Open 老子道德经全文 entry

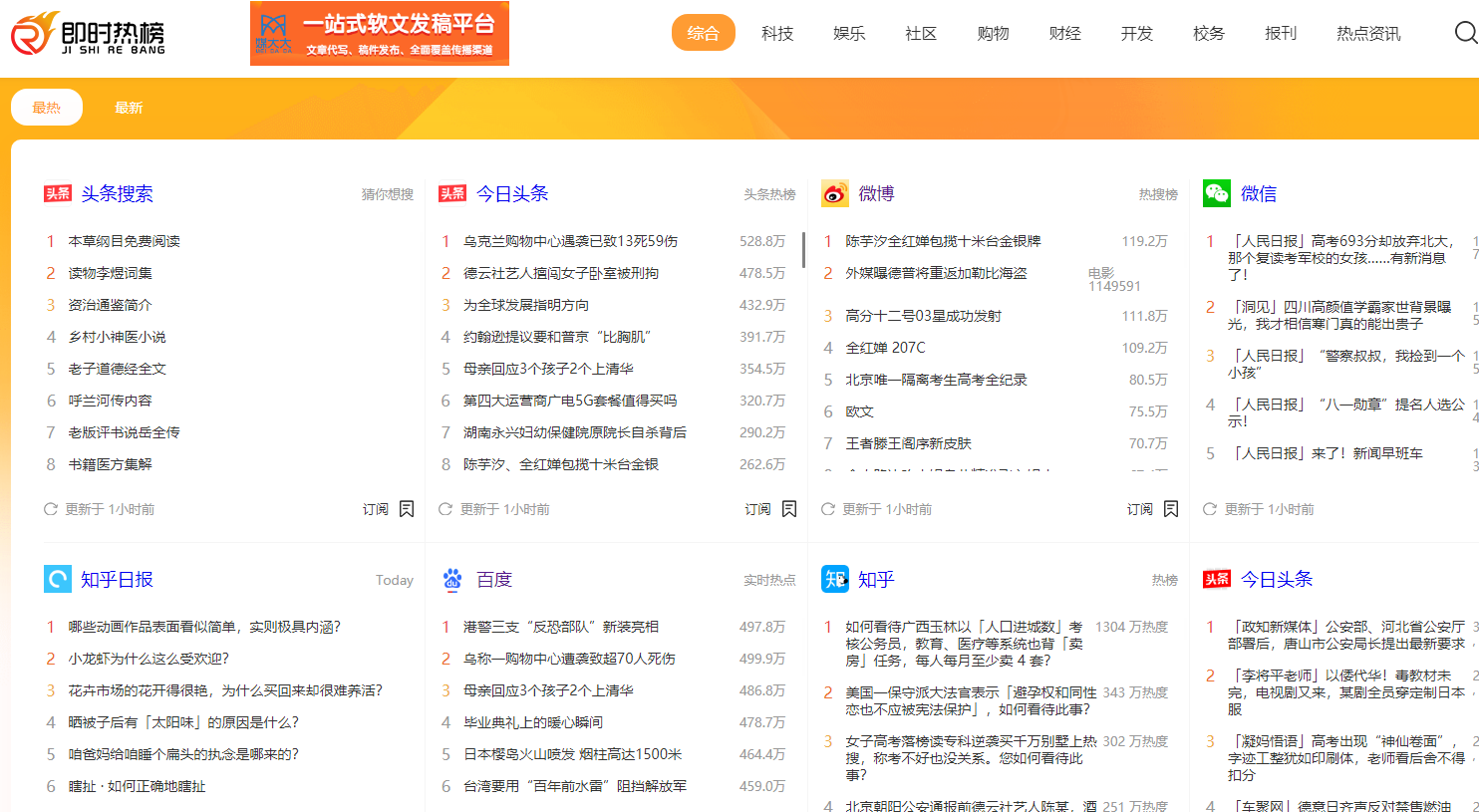click(x=118, y=369)
